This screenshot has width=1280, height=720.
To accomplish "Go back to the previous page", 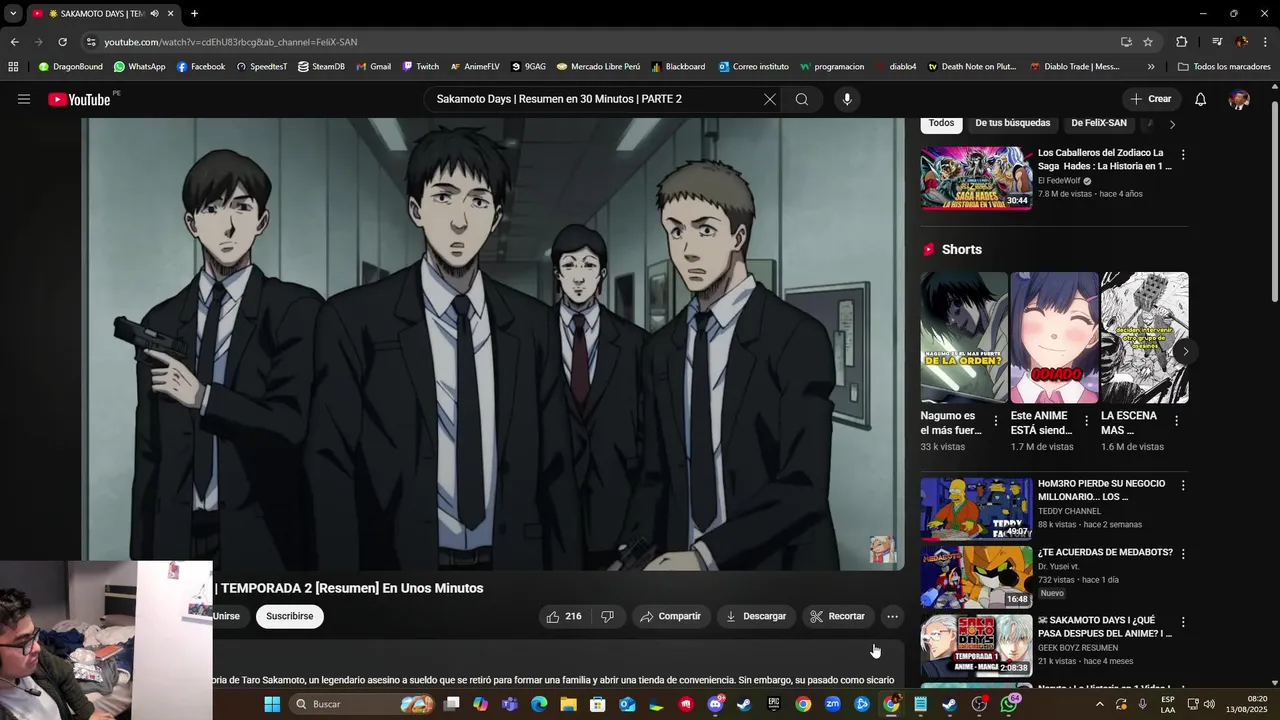I will pos(14,42).
